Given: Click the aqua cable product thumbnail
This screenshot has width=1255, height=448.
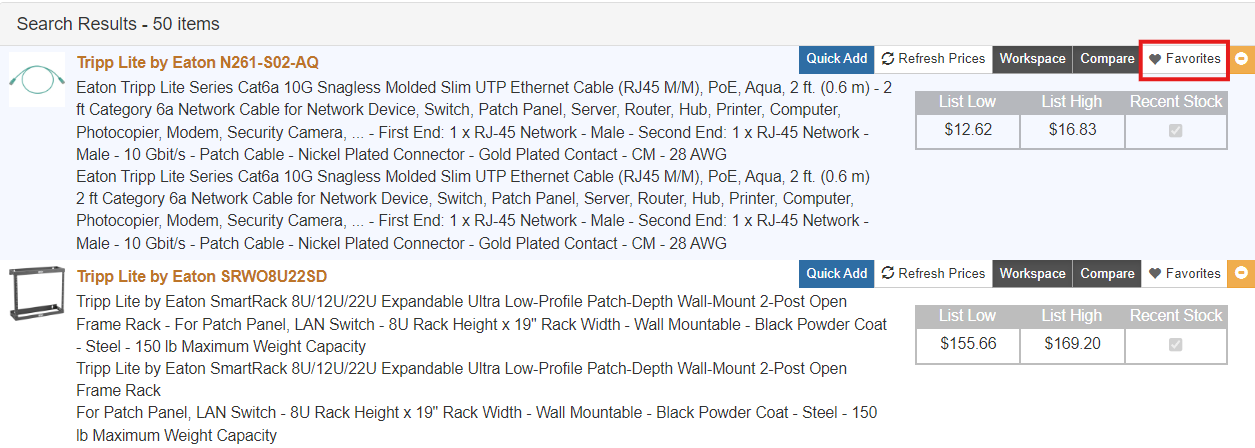Looking at the screenshot, I should tap(37, 81).
